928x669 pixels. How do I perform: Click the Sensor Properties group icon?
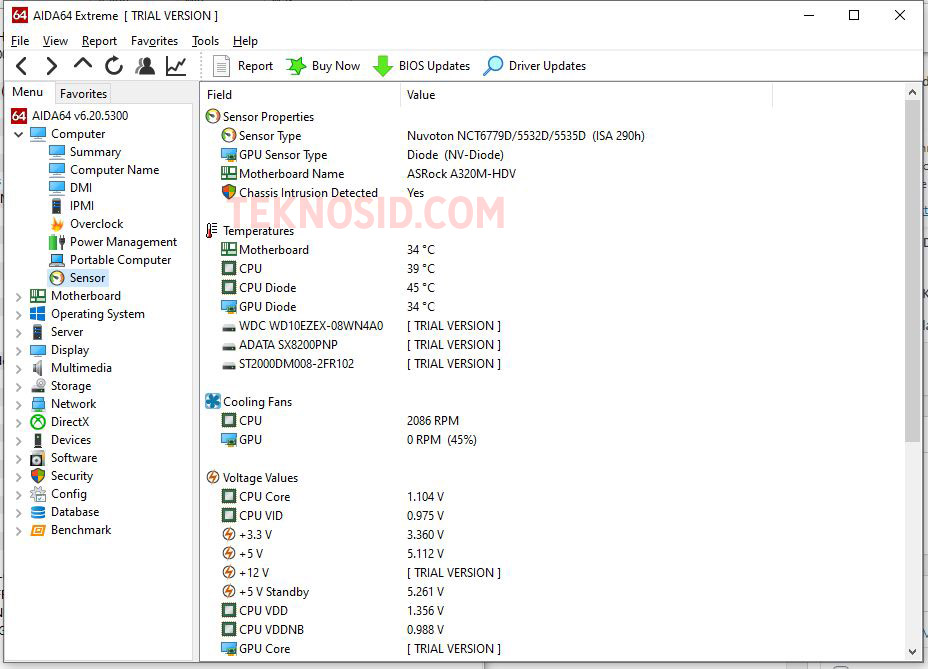pyautogui.click(x=212, y=116)
